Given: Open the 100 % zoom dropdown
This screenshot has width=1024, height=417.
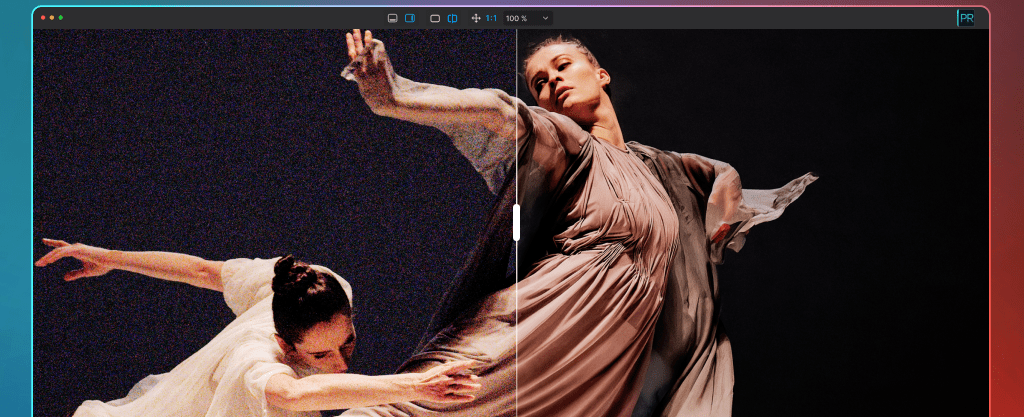Looking at the screenshot, I should [x=527, y=18].
